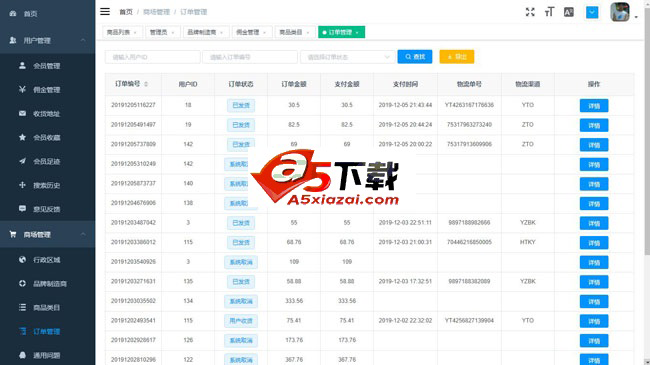The image size is (650, 365).
Task: Open 会员足迹 in sidebar
Action: coord(47,161)
